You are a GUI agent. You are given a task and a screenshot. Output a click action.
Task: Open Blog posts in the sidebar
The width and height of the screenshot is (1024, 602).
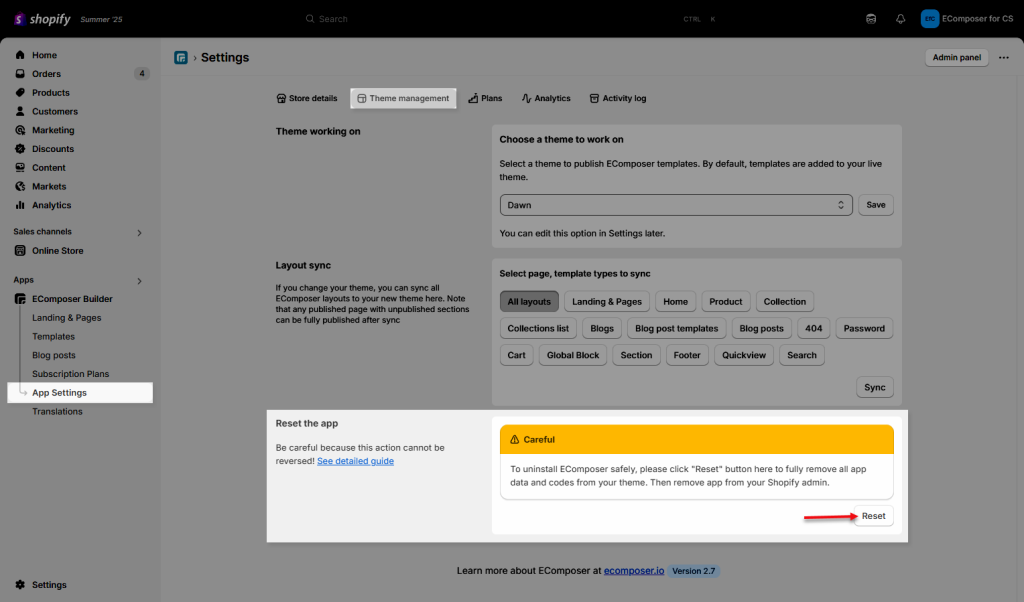(x=54, y=355)
